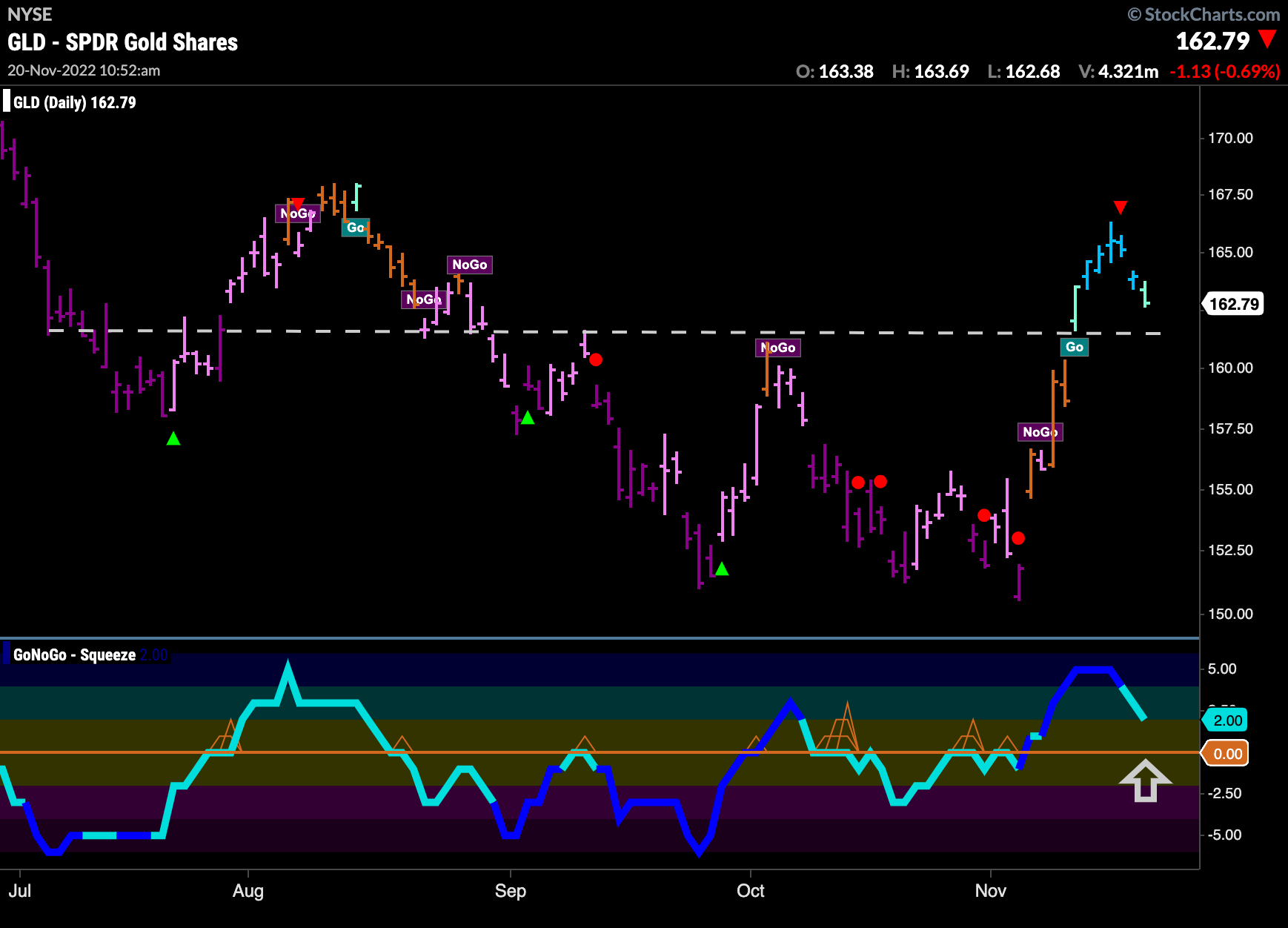Click the GLD - SPDR Gold Shares title
The height and width of the screenshot is (928, 1288).
click(123, 42)
